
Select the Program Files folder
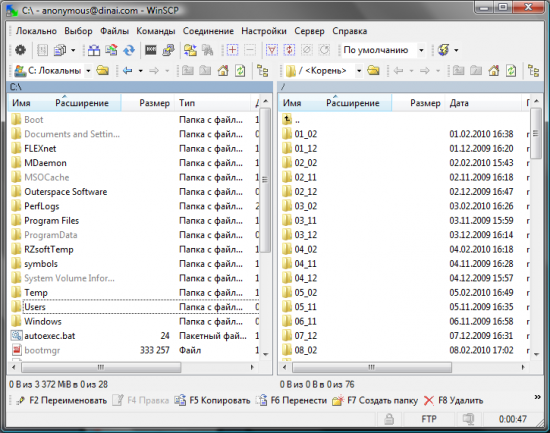pyautogui.click(x=52, y=221)
